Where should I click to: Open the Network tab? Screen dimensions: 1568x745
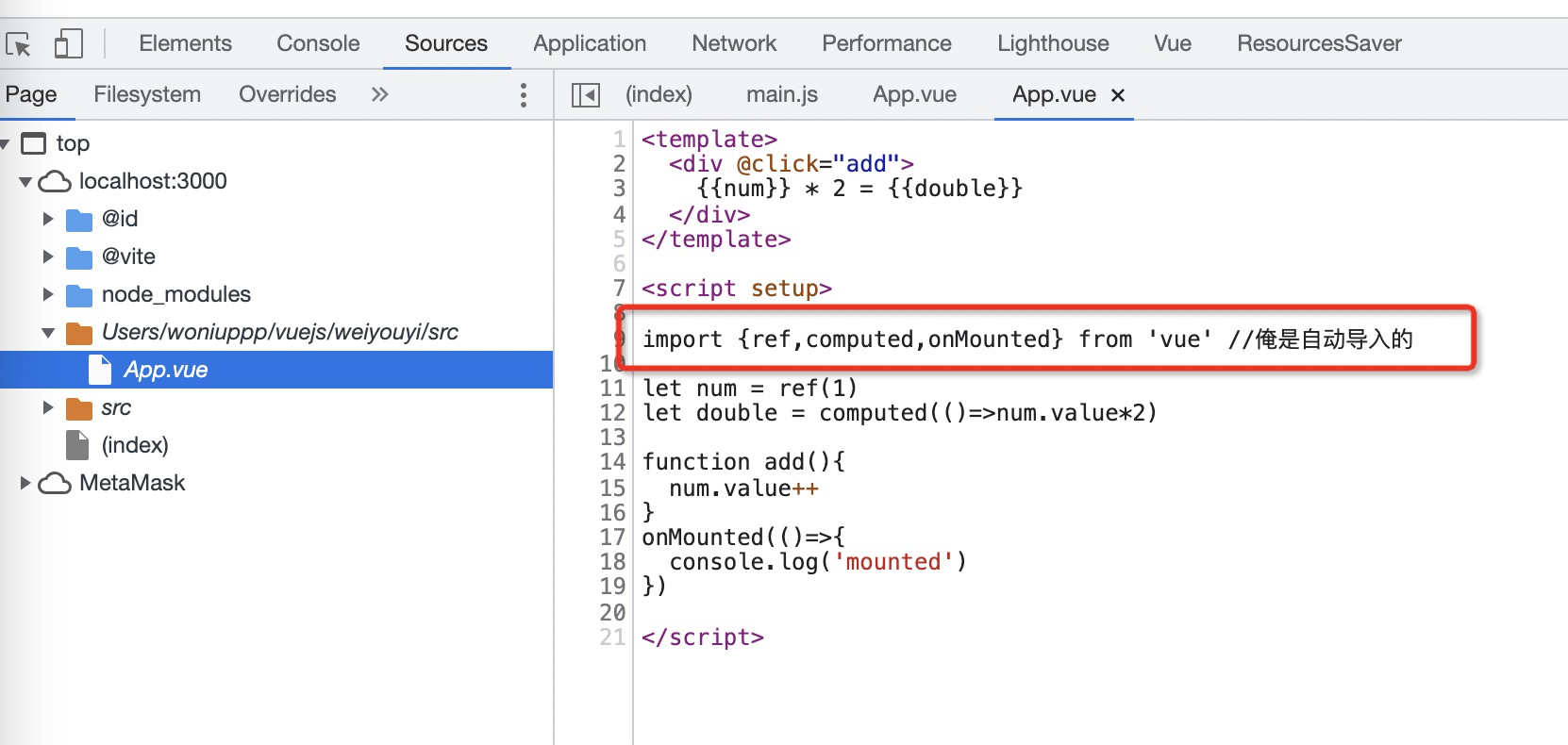pyautogui.click(x=733, y=43)
